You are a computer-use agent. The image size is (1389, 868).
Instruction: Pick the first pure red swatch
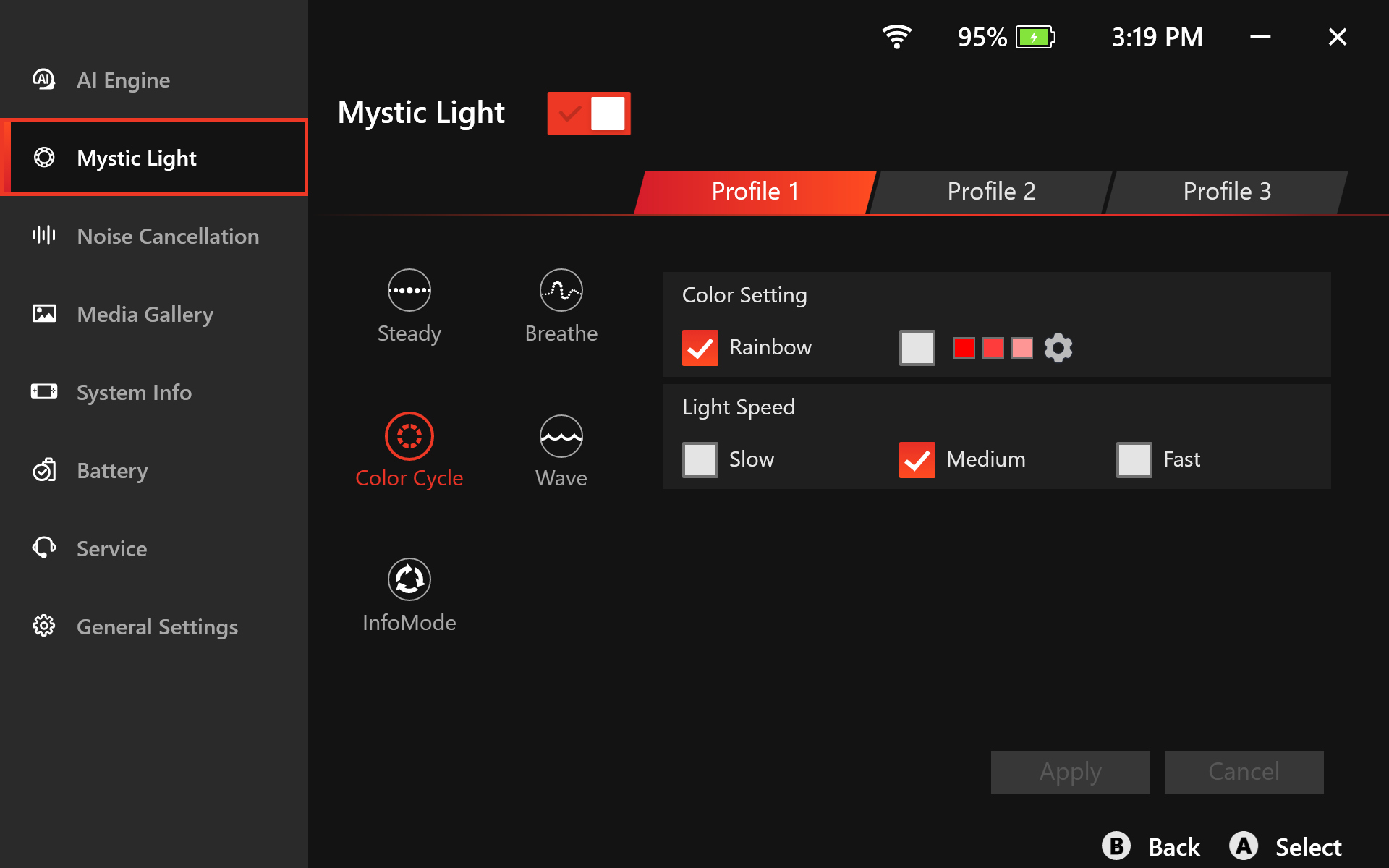pyautogui.click(x=964, y=348)
